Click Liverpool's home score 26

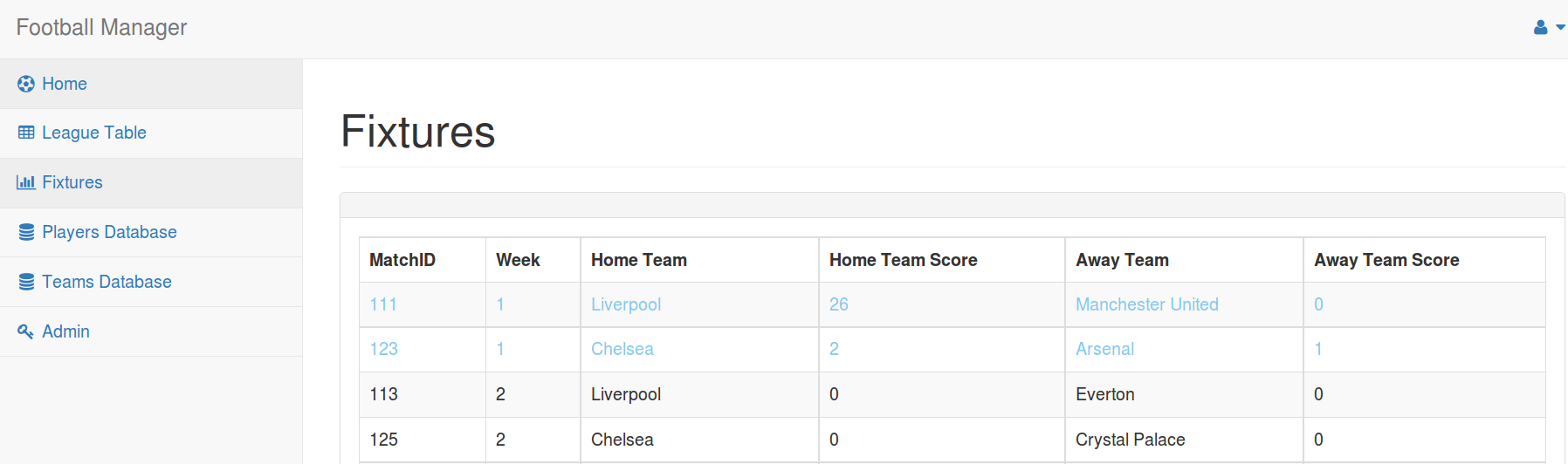[x=839, y=304]
